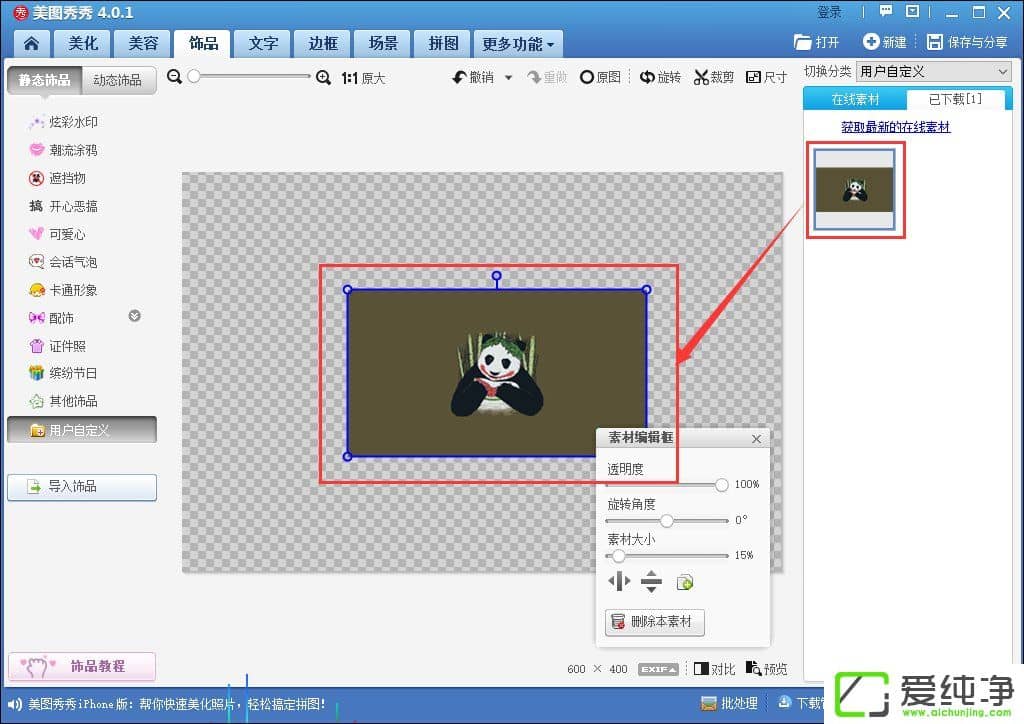Screen dimensions: 1024x724
Task: Duplicate the material with copy icon
Action: pyautogui.click(x=685, y=582)
